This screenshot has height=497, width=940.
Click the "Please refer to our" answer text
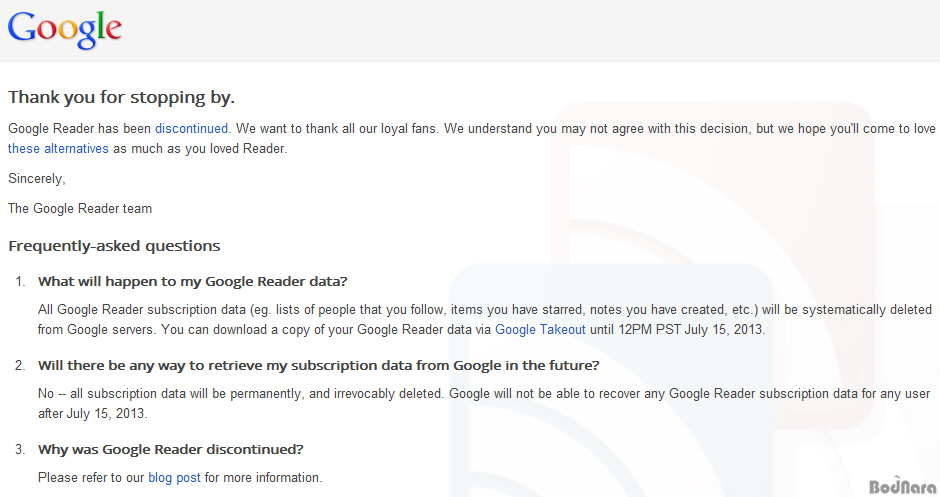point(91,478)
